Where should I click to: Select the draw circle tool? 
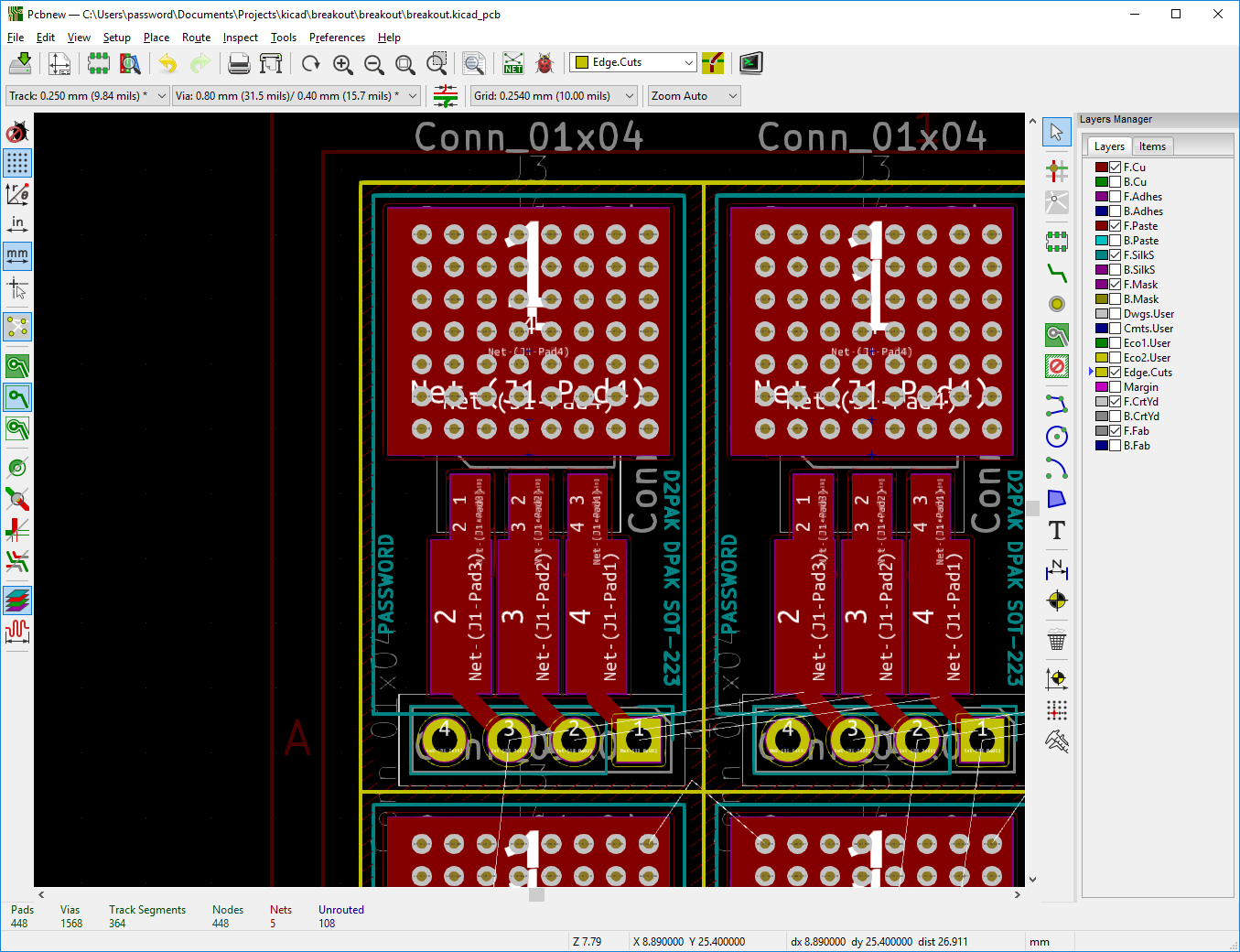tap(1057, 437)
